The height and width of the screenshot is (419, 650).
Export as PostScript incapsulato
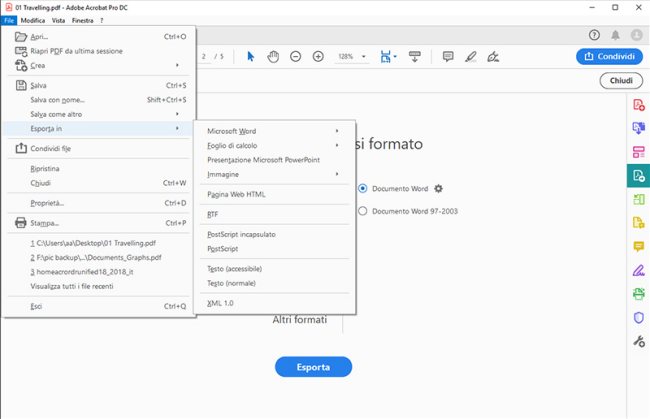(274, 234)
